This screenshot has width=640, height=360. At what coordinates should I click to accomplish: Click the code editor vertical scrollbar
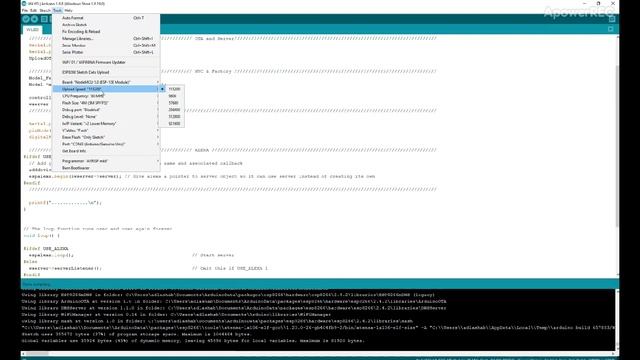617,147
